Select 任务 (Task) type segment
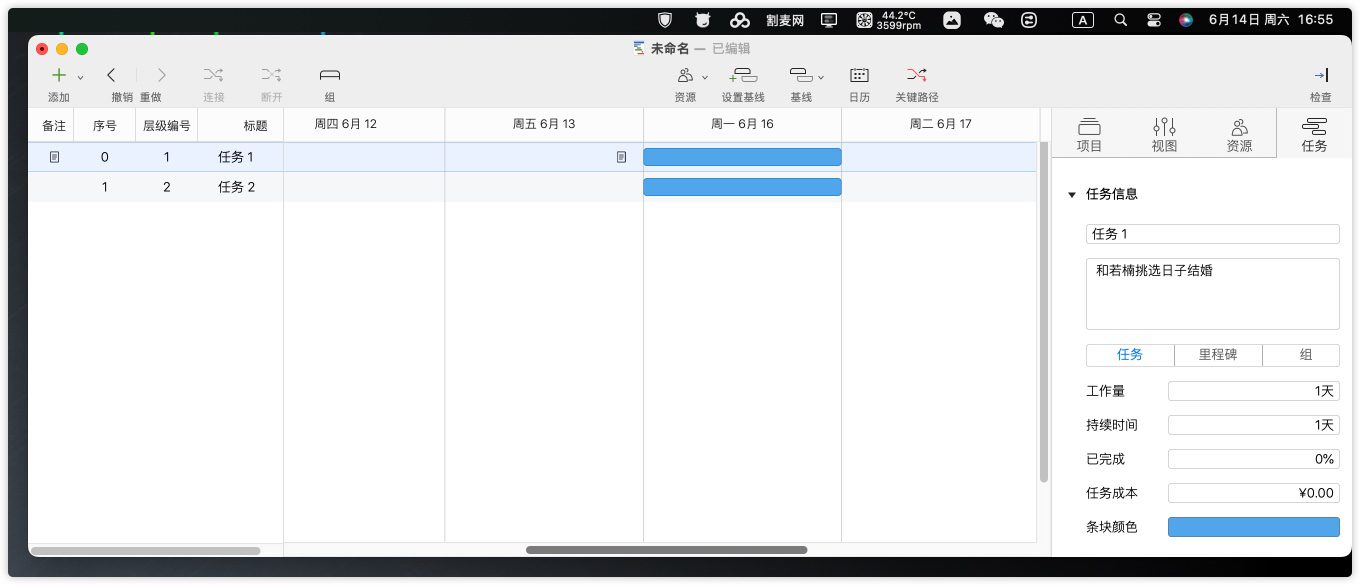1360x585 pixels. click(1130, 355)
